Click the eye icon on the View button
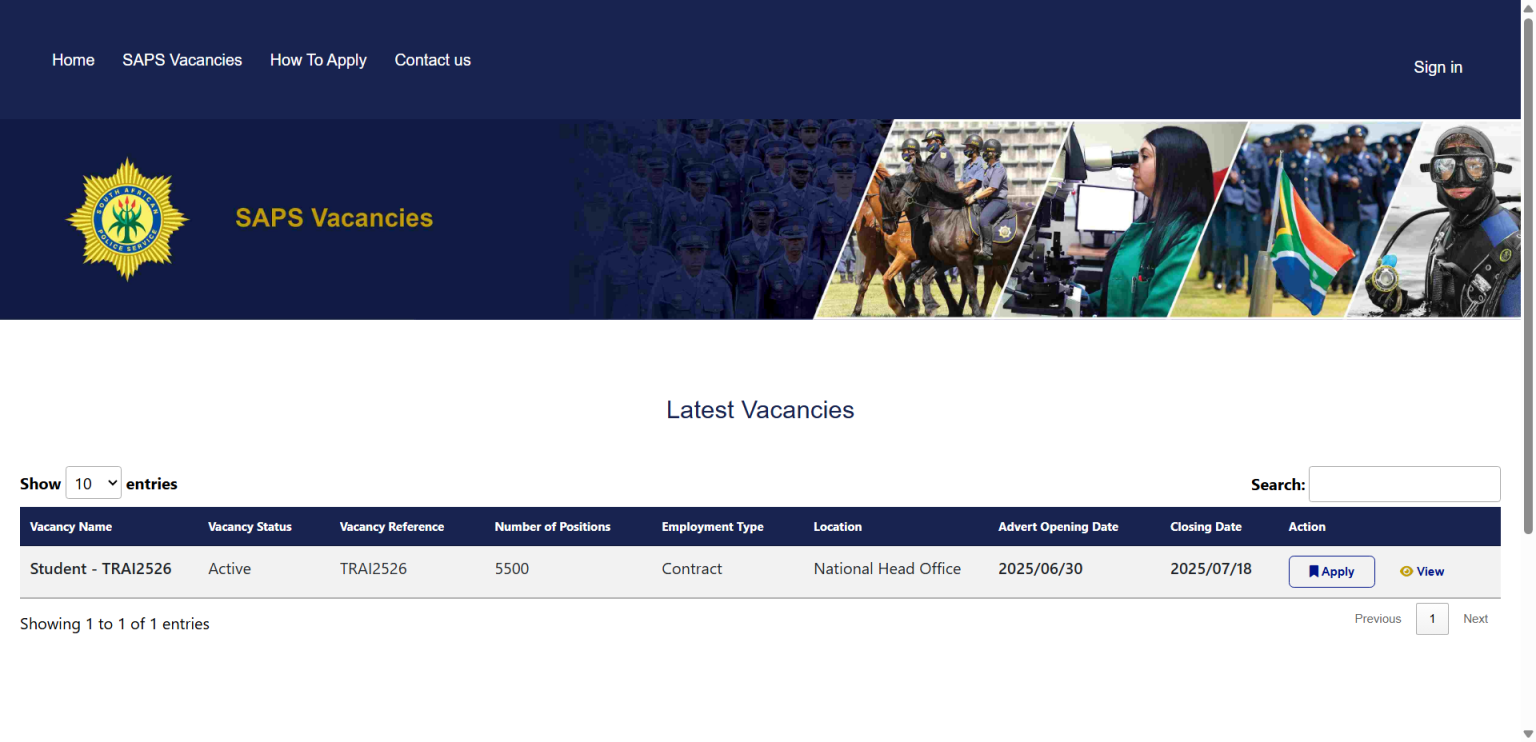 point(1406,571)
